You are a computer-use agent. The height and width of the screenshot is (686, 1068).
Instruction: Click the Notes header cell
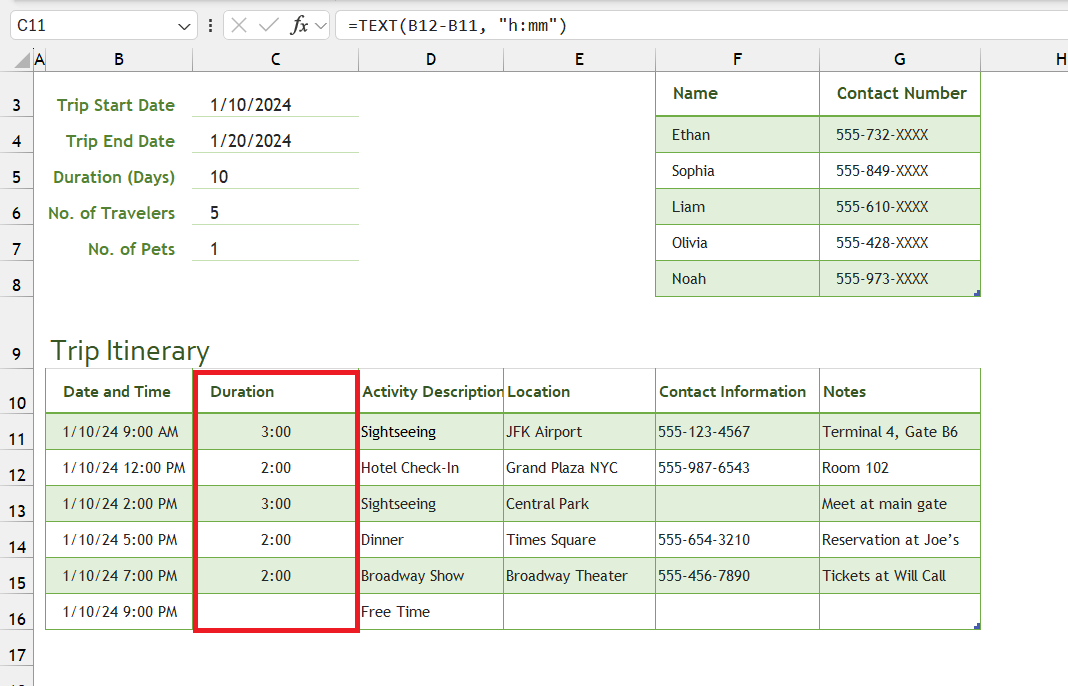(x=900, y=392)
